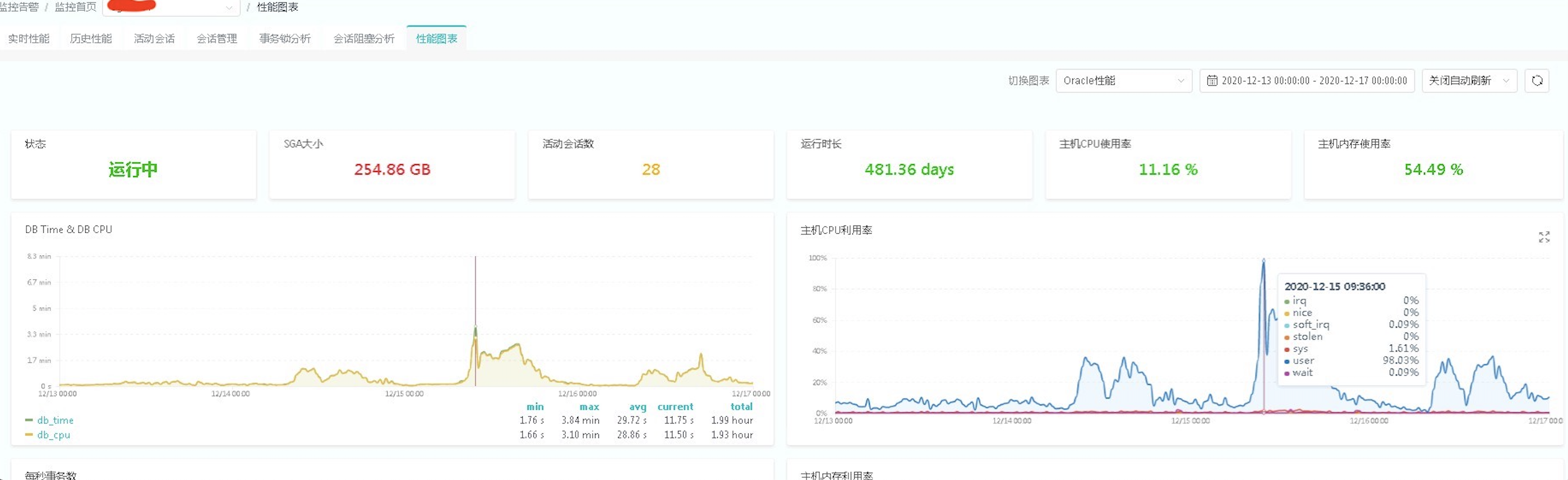
Task: Click the calendar icon in date range
Action: [1211, 80]
